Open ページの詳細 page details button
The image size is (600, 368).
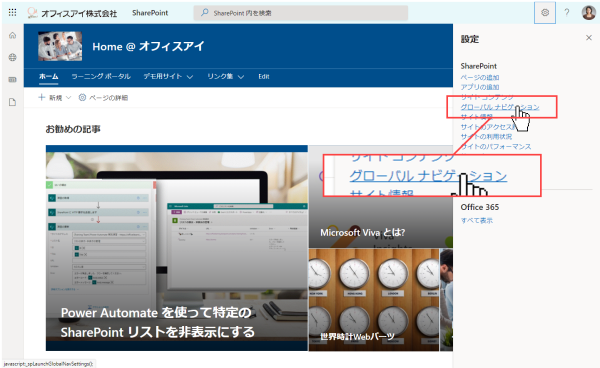tap(103, 98)
